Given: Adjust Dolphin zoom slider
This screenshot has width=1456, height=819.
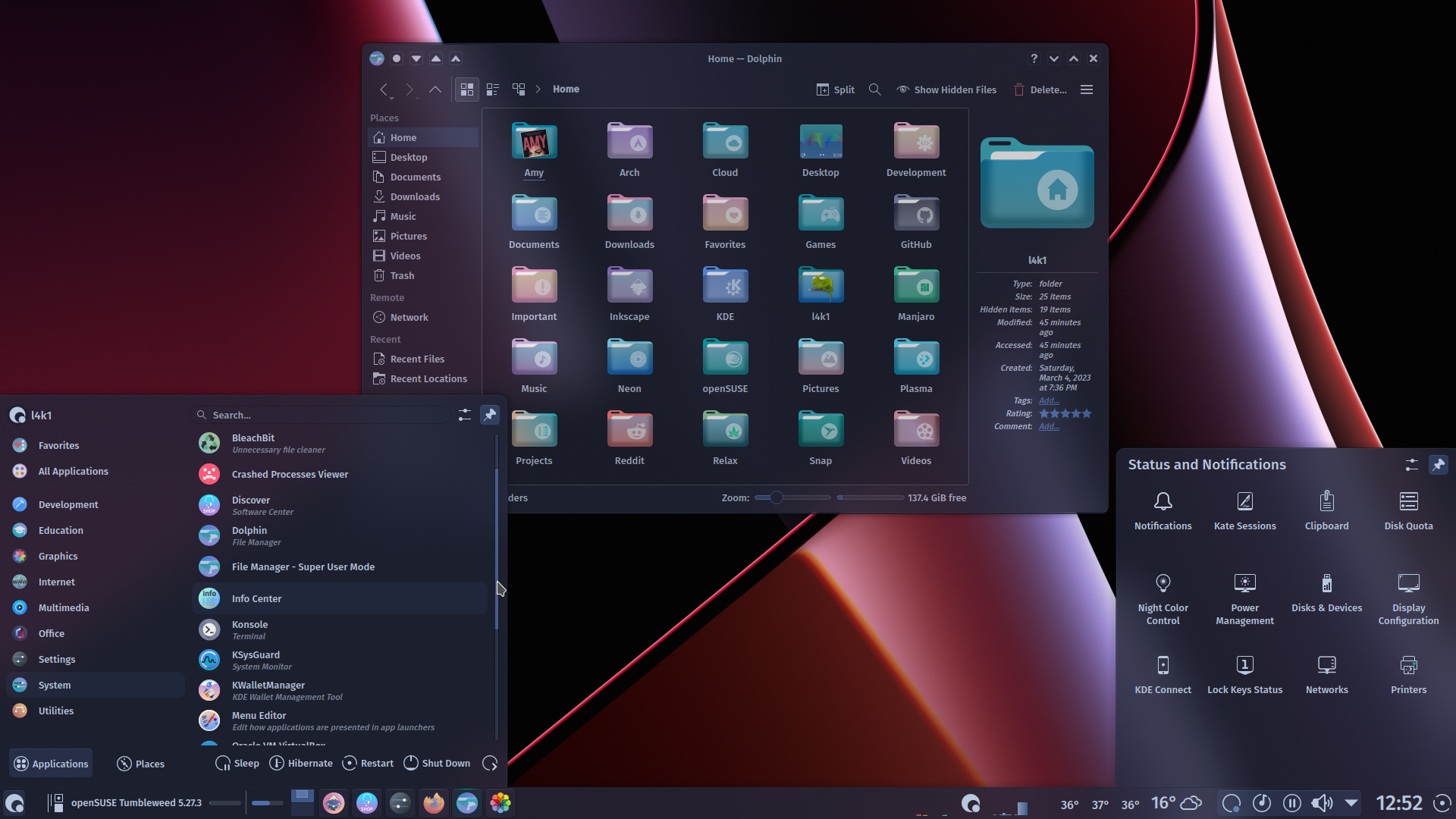Looking at the screenshot, I should (792, 498).
